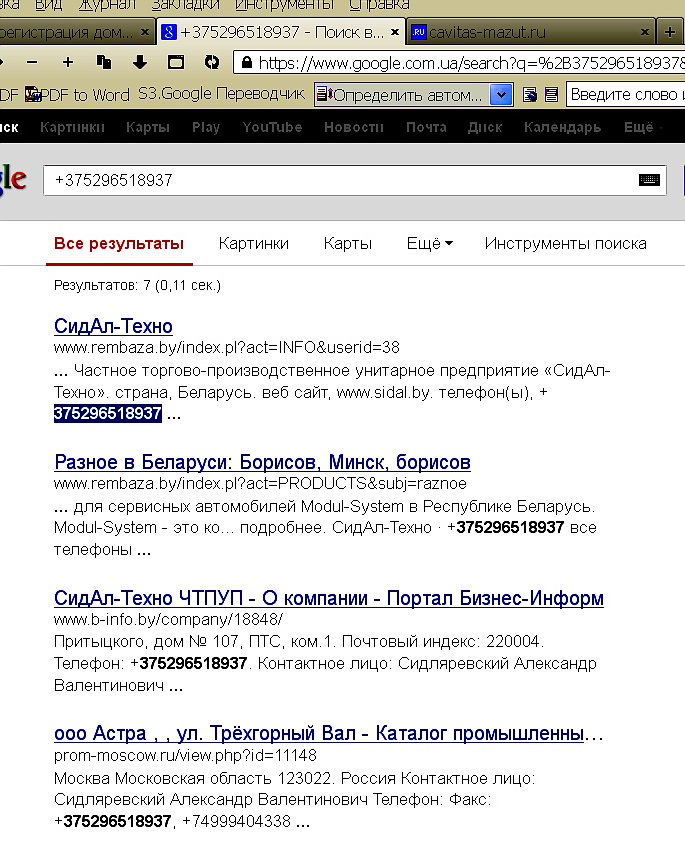Open Диск in the Google bar
685x854 pixels.
pos(485,127)
